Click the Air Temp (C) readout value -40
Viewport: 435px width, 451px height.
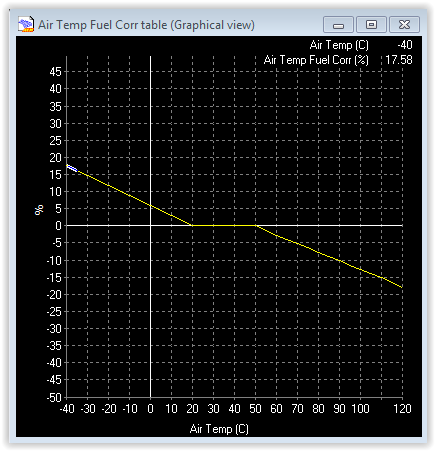point(405,45)
